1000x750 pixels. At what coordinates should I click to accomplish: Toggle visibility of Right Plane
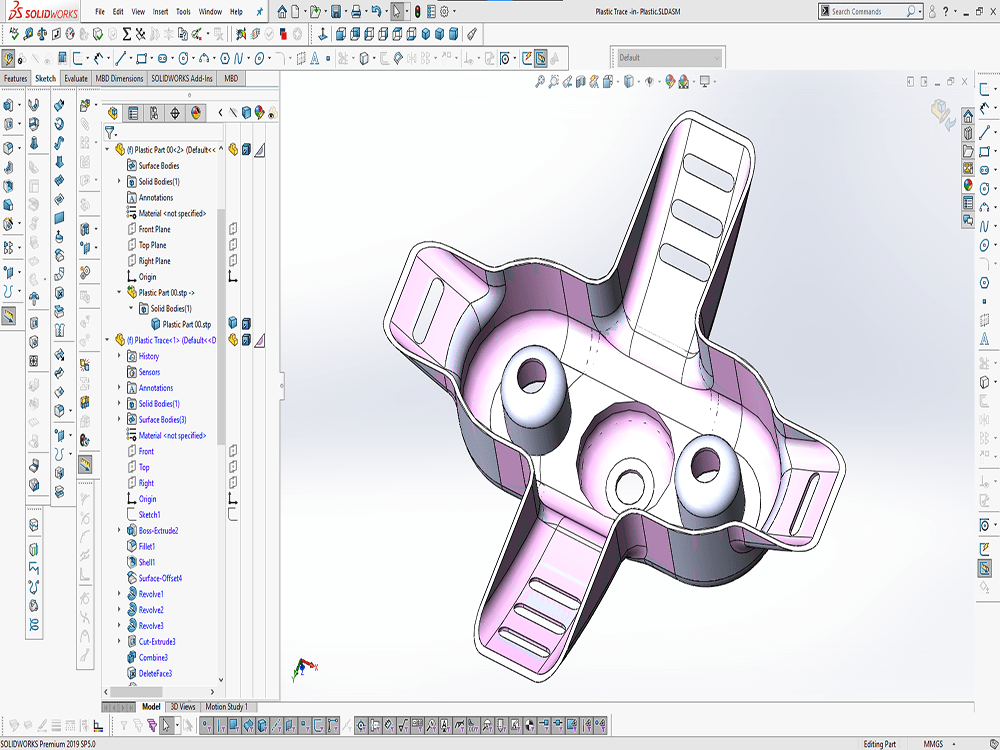(233, 261)
